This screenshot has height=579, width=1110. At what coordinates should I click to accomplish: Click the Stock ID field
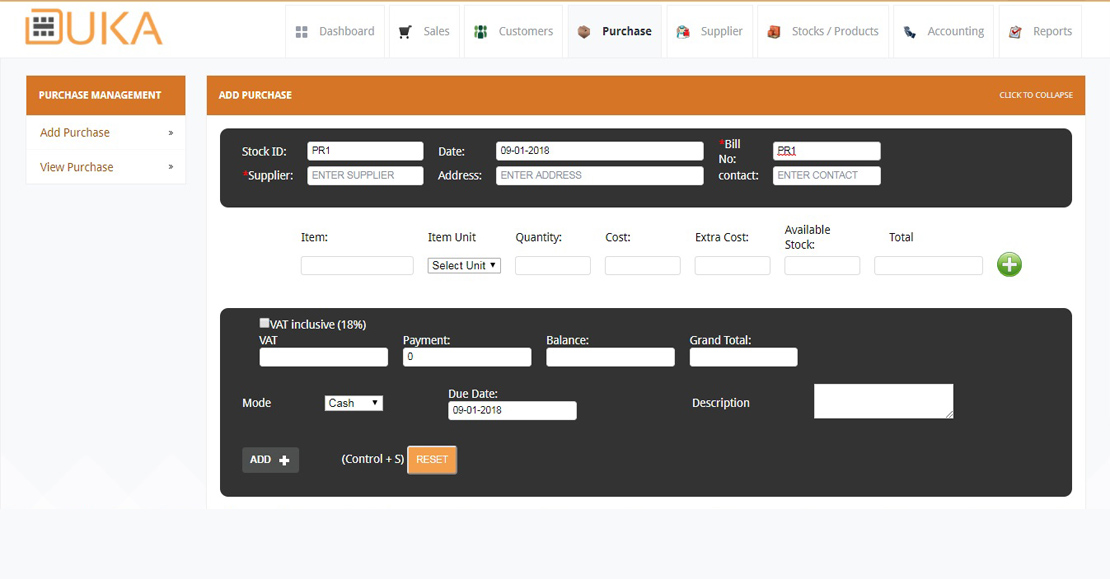[x=365, y=151]
